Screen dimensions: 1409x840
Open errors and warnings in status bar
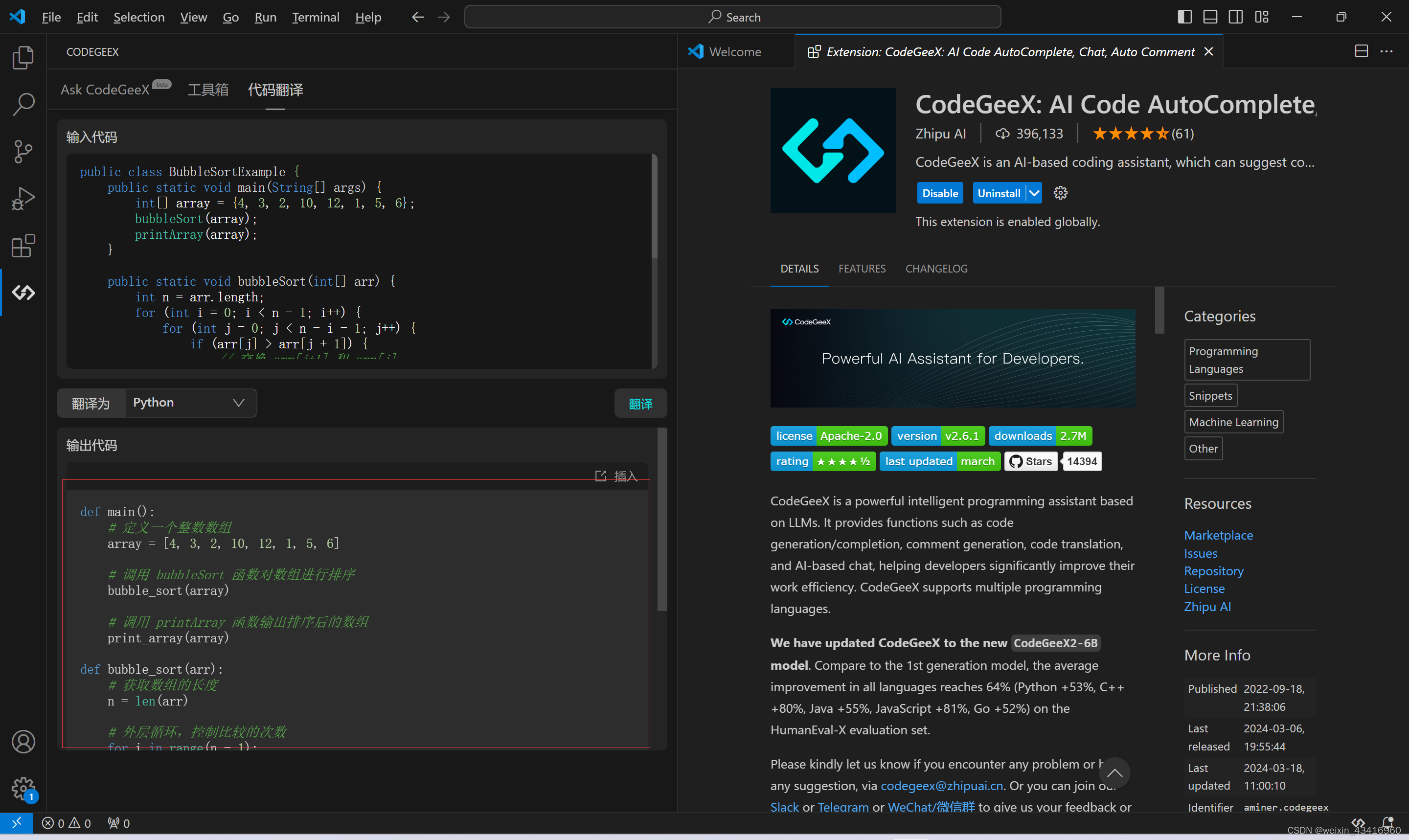click(66, 823)
